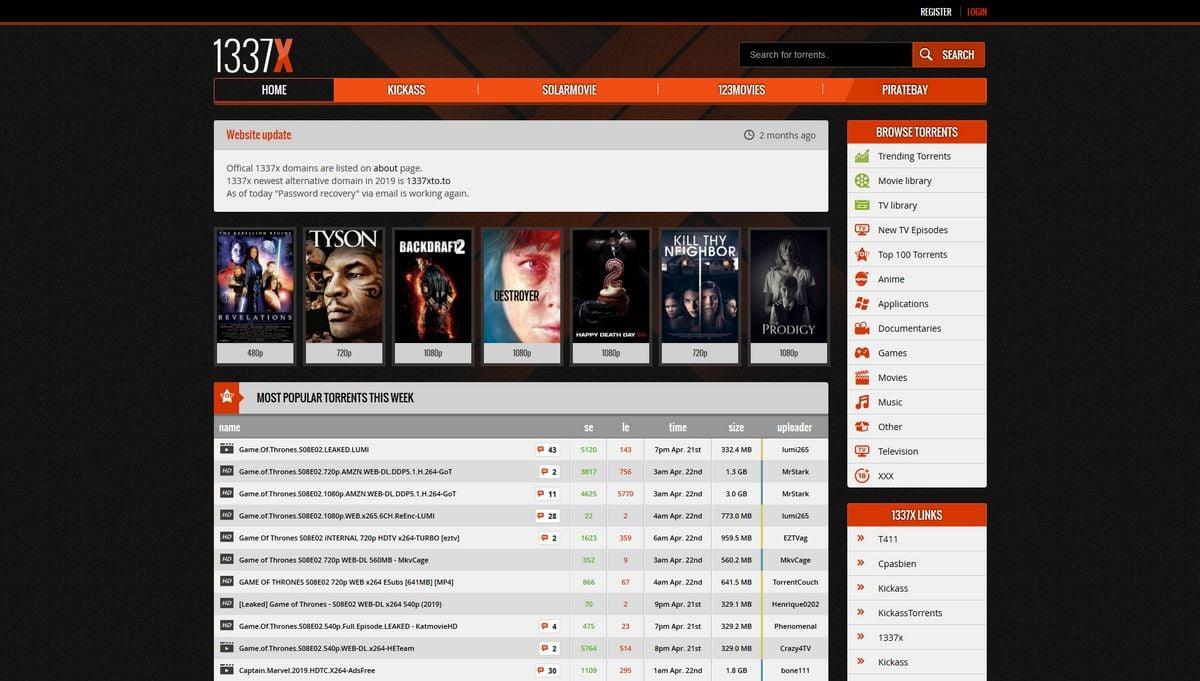Open the Destroyer movie poster
Image resolution: width=1200 pixels, height=681 pixels.
coord(522,297)
